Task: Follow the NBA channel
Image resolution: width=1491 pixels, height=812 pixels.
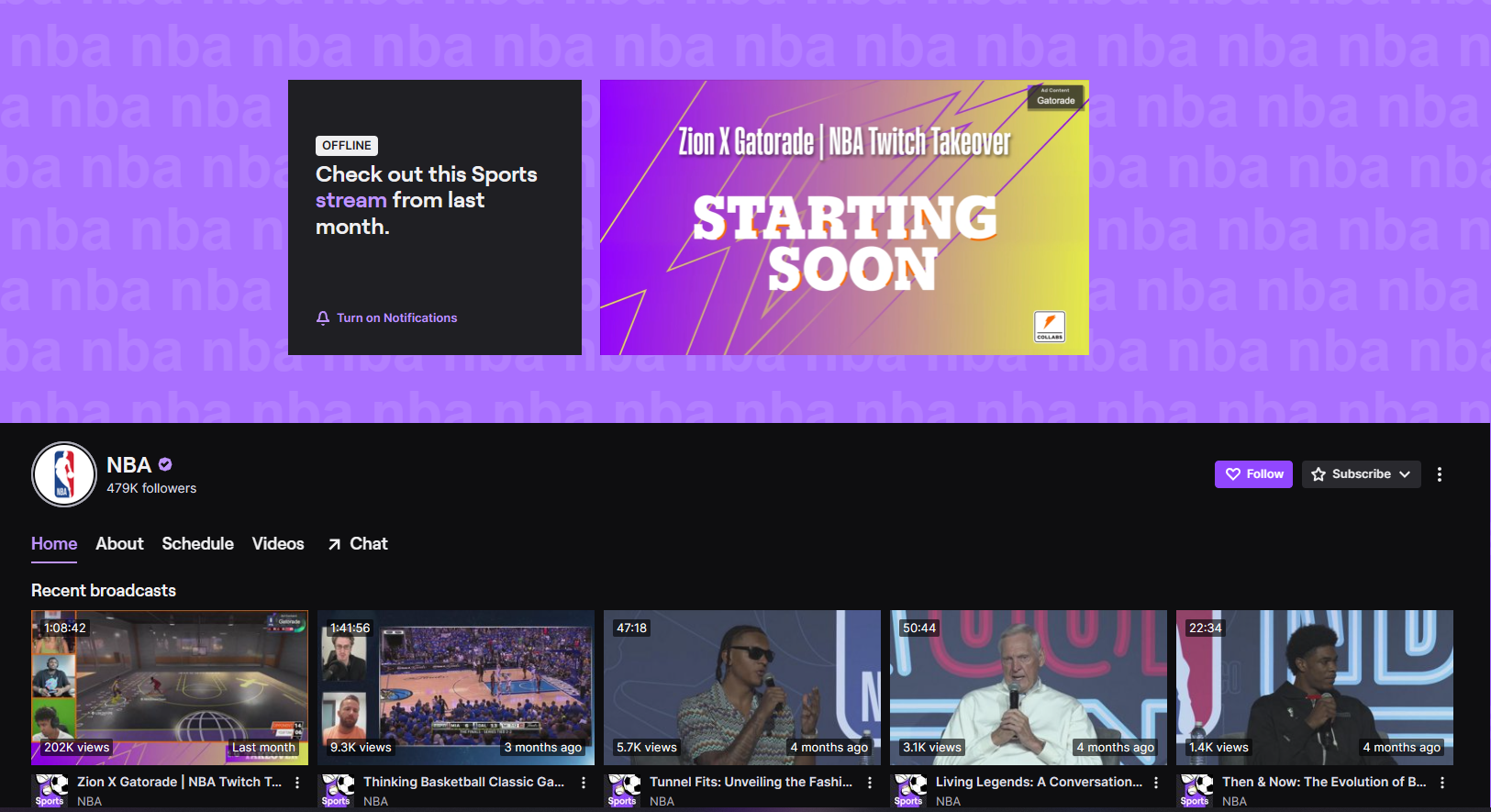Action: tap(1253, 474)
